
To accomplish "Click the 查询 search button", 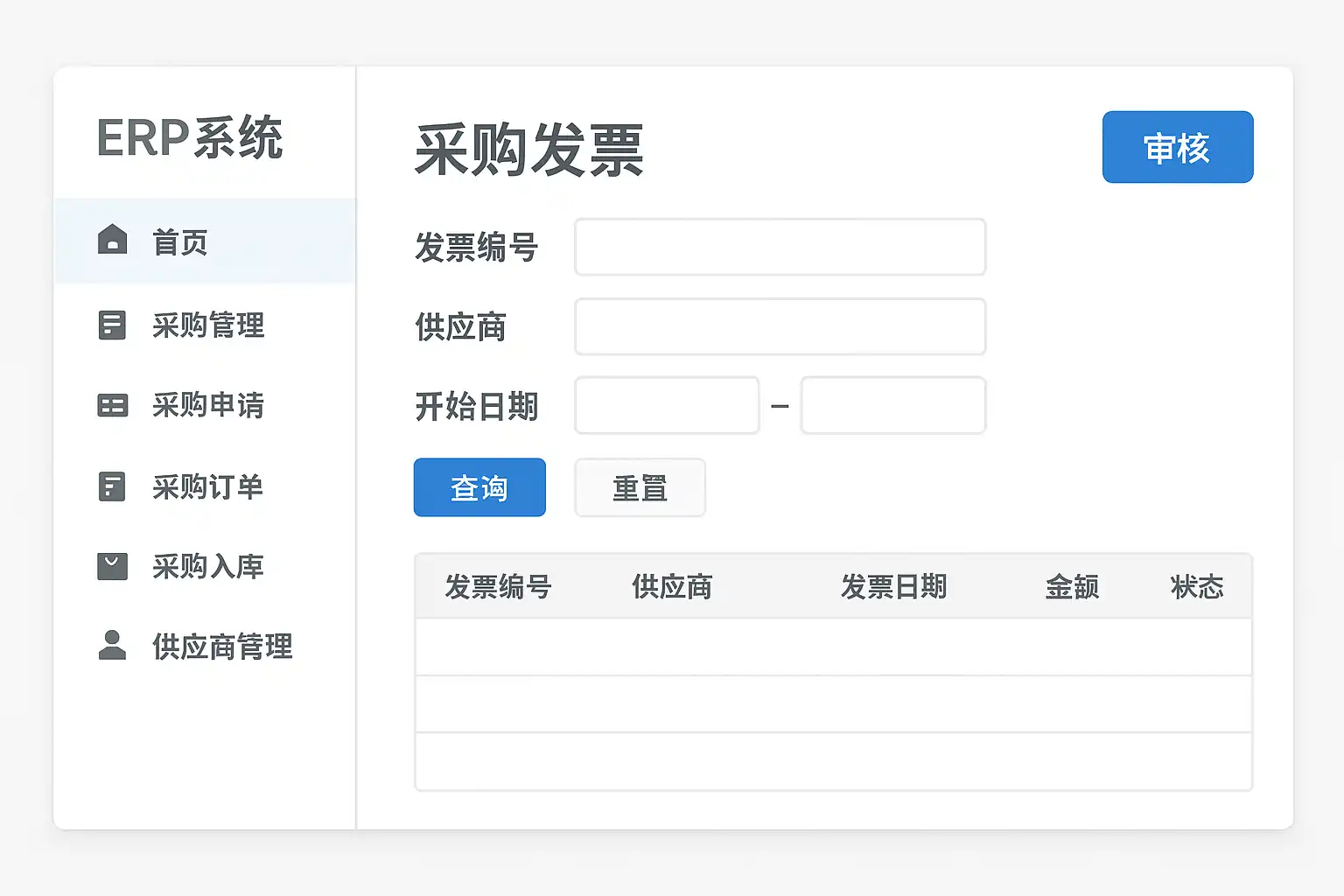I will (479, 487).
